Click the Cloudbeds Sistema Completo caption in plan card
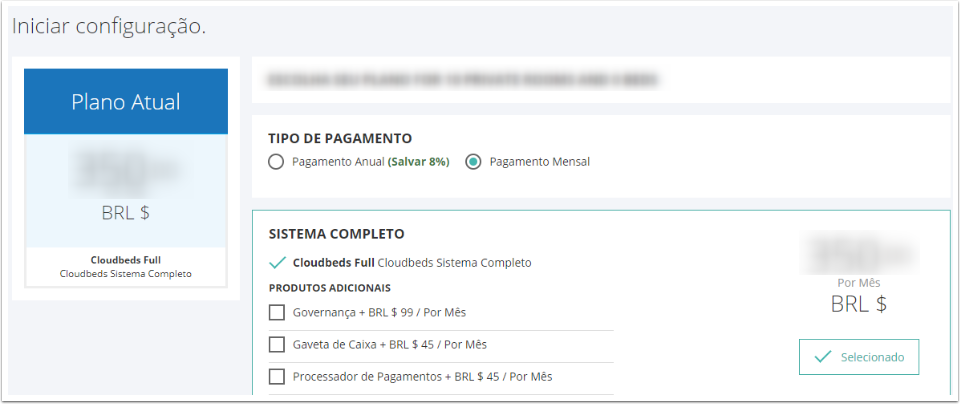Viewport: 960px width, 404px height. coord(126,274)
